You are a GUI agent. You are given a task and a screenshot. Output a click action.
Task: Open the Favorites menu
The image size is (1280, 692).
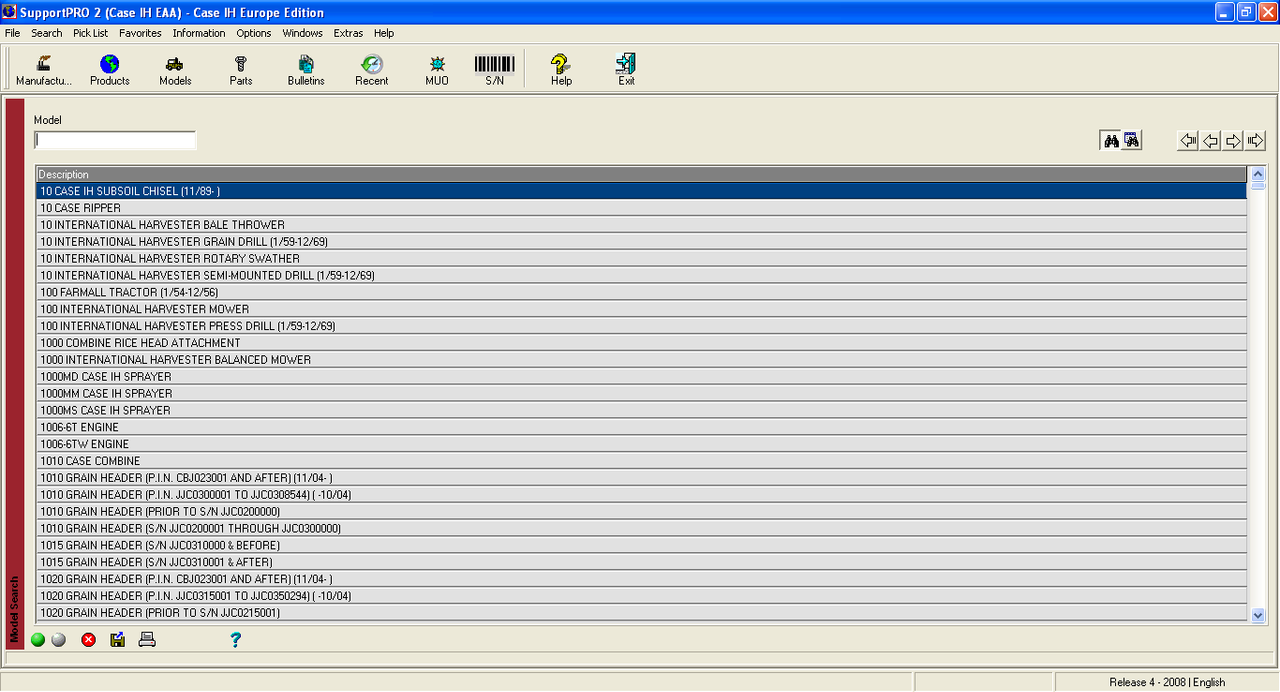[x=140, y=33]
